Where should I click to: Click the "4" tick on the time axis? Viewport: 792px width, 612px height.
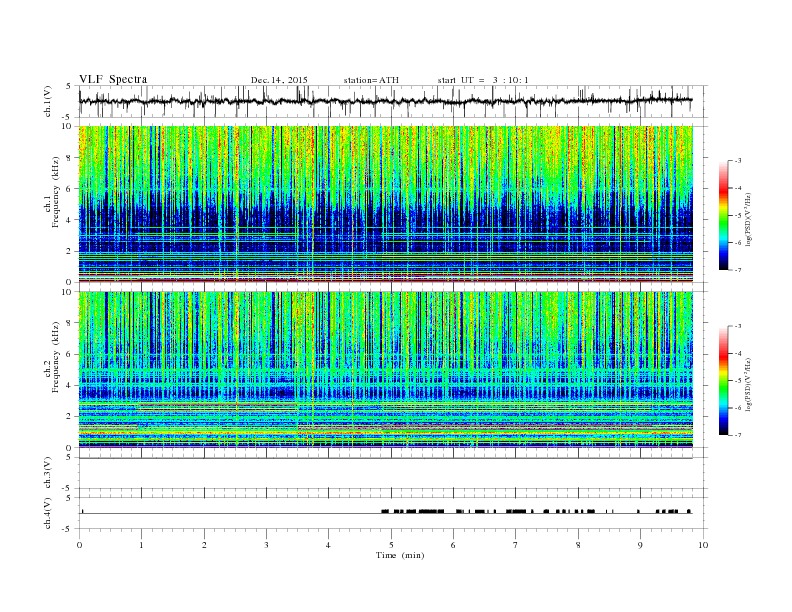coord(329,545)
